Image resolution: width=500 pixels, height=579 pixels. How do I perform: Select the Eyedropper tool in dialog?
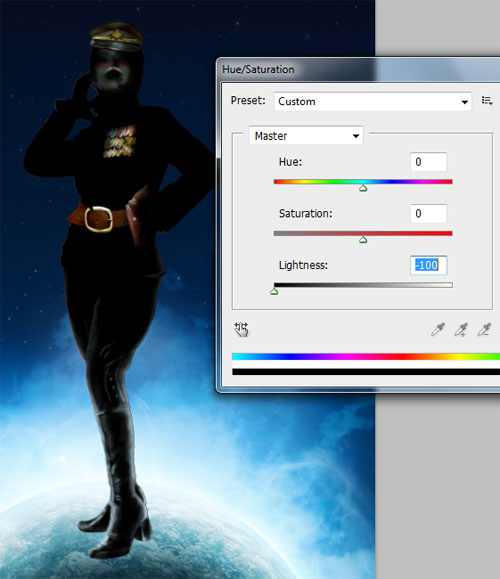pos(438,329)
